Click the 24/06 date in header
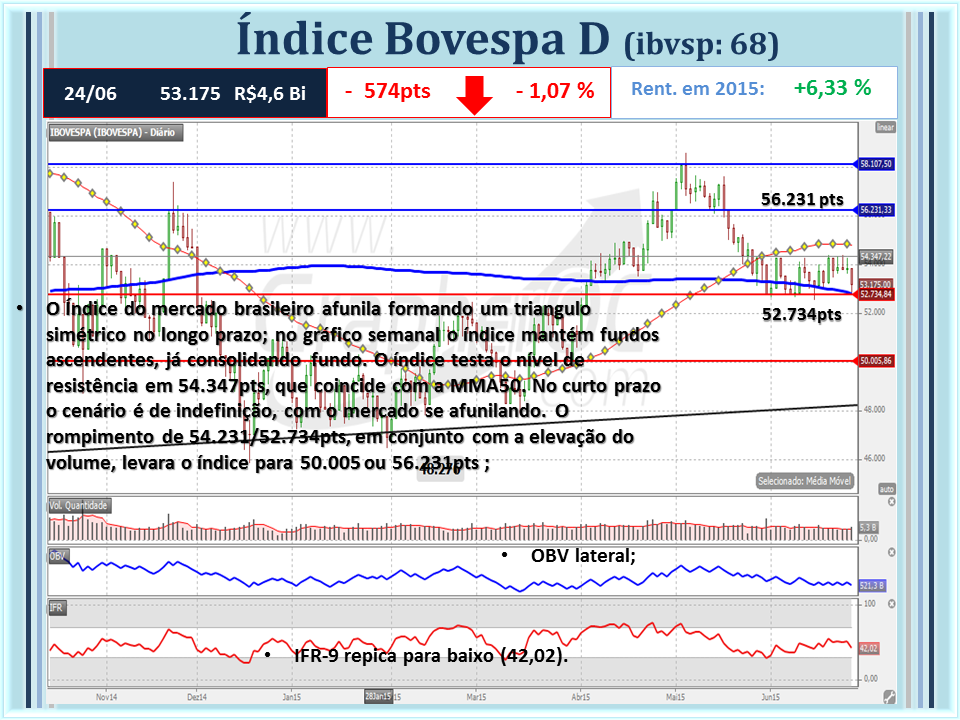 coord(90,94)
